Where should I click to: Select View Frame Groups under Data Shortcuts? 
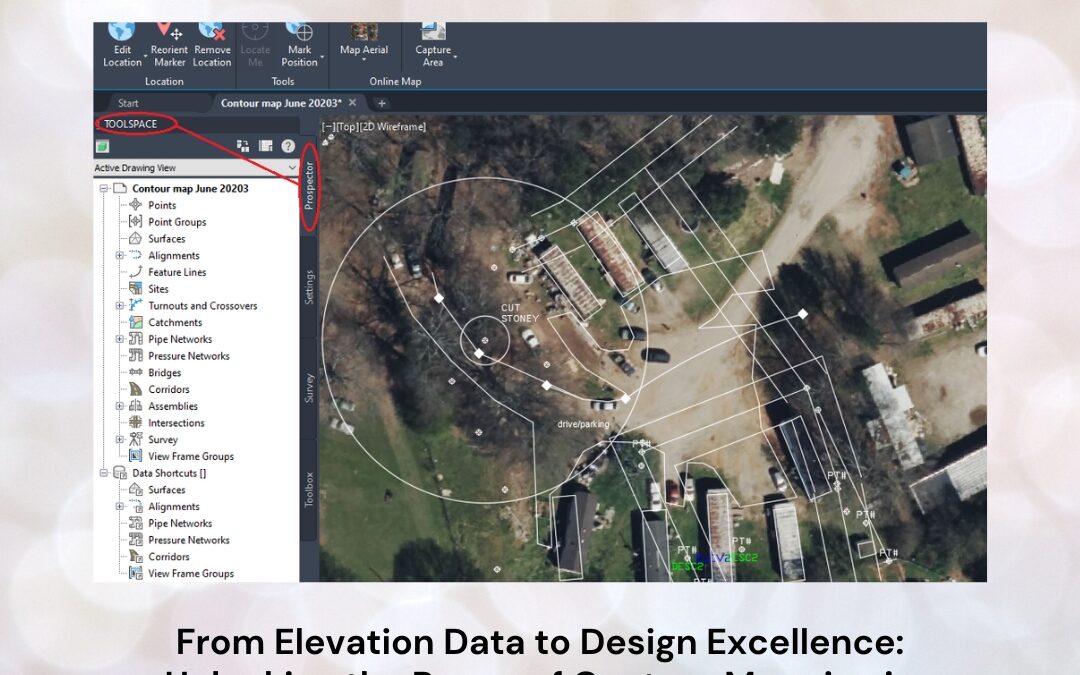coord(191,574)
